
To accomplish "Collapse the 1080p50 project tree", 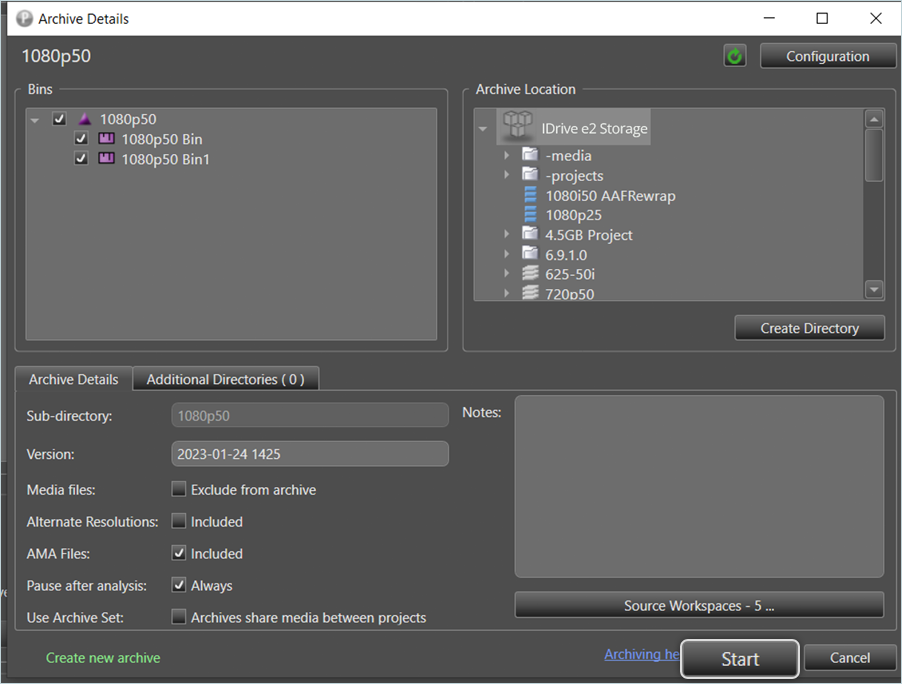I will (x=35, y=120).
